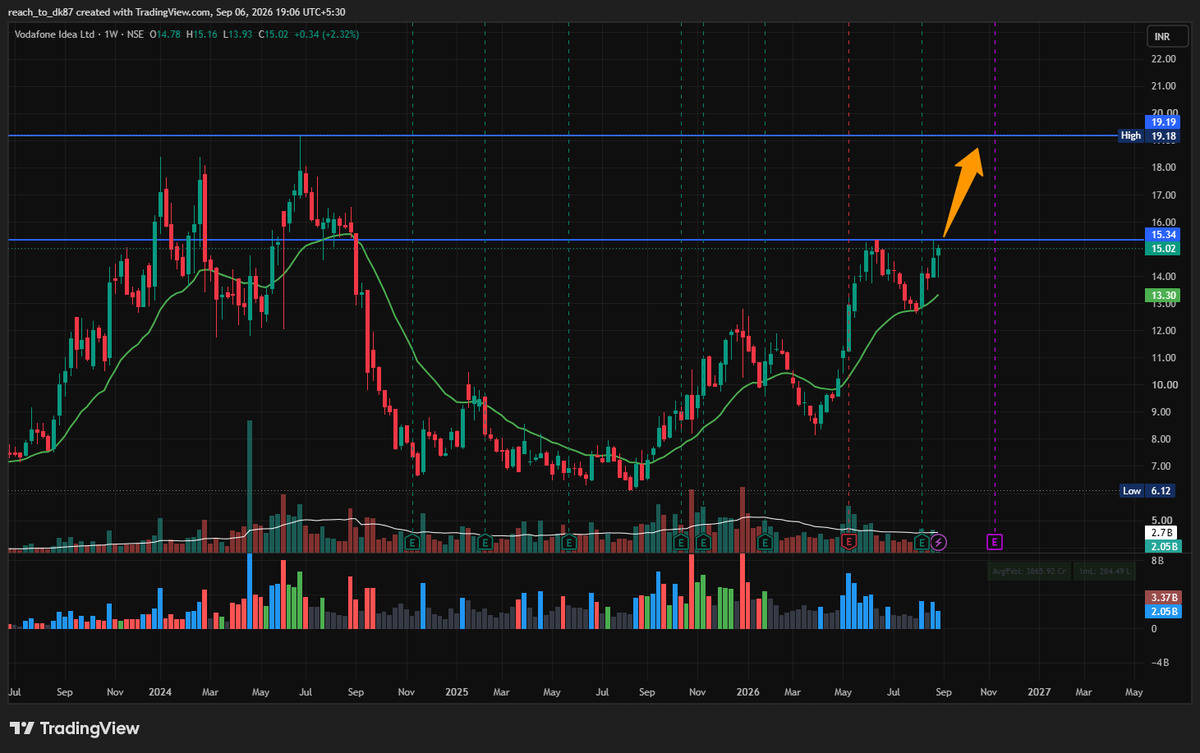Click the 2027 time axis label

coord(1039,692)
